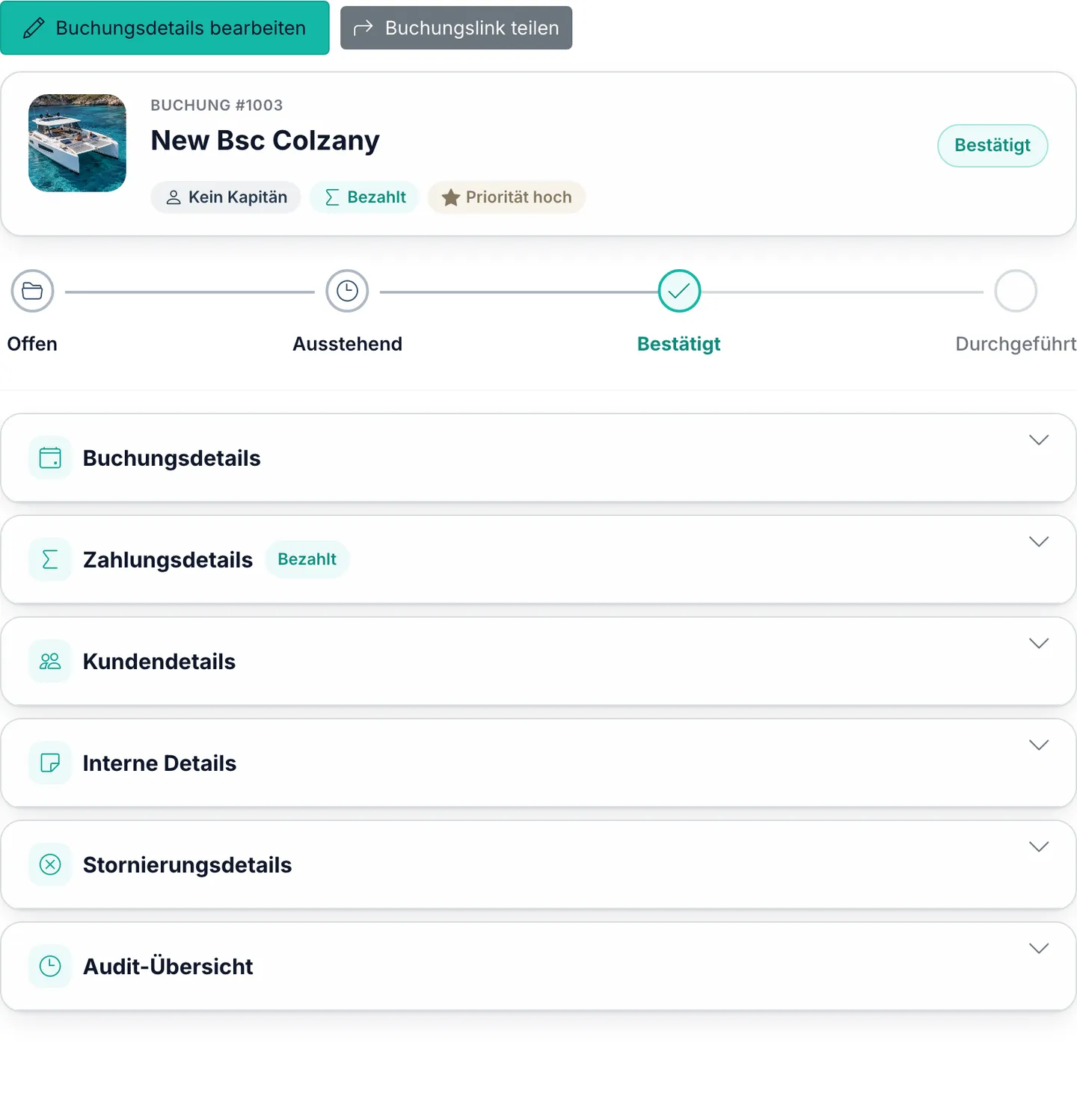Click the empty circle for the Durchgeführt step
This screenshot has height=1120, width=1077.
(1016, 291)
